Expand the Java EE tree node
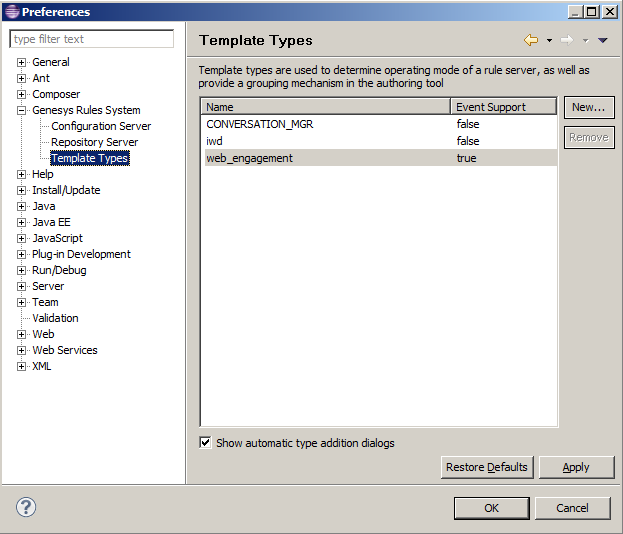This screenshot has height=534, width=623. (21, 222)
